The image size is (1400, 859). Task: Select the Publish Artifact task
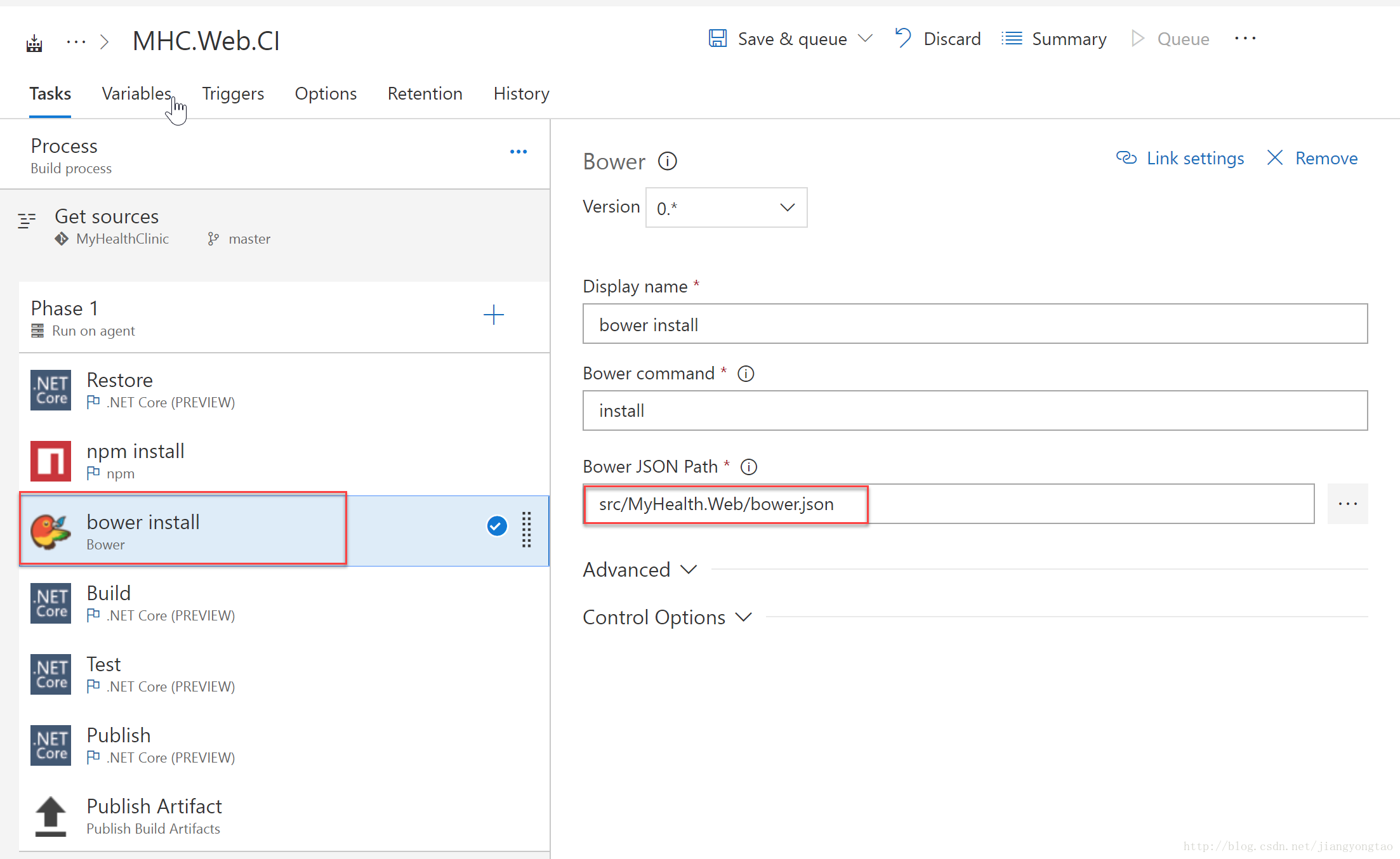point(284,816)
